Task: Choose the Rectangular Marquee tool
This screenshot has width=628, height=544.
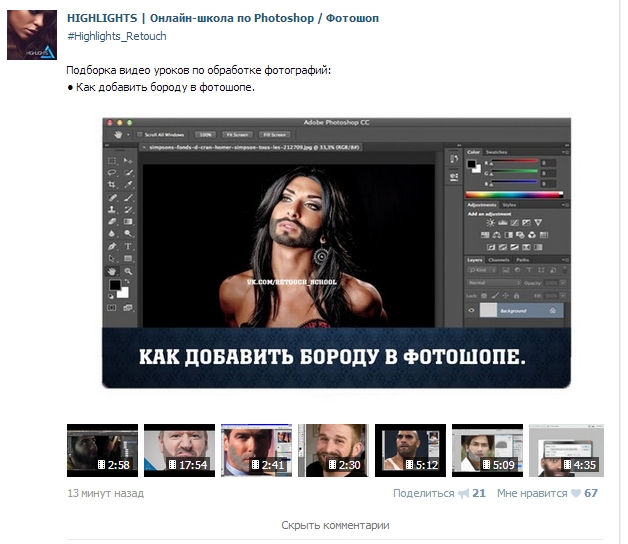Action: point(111,160)
